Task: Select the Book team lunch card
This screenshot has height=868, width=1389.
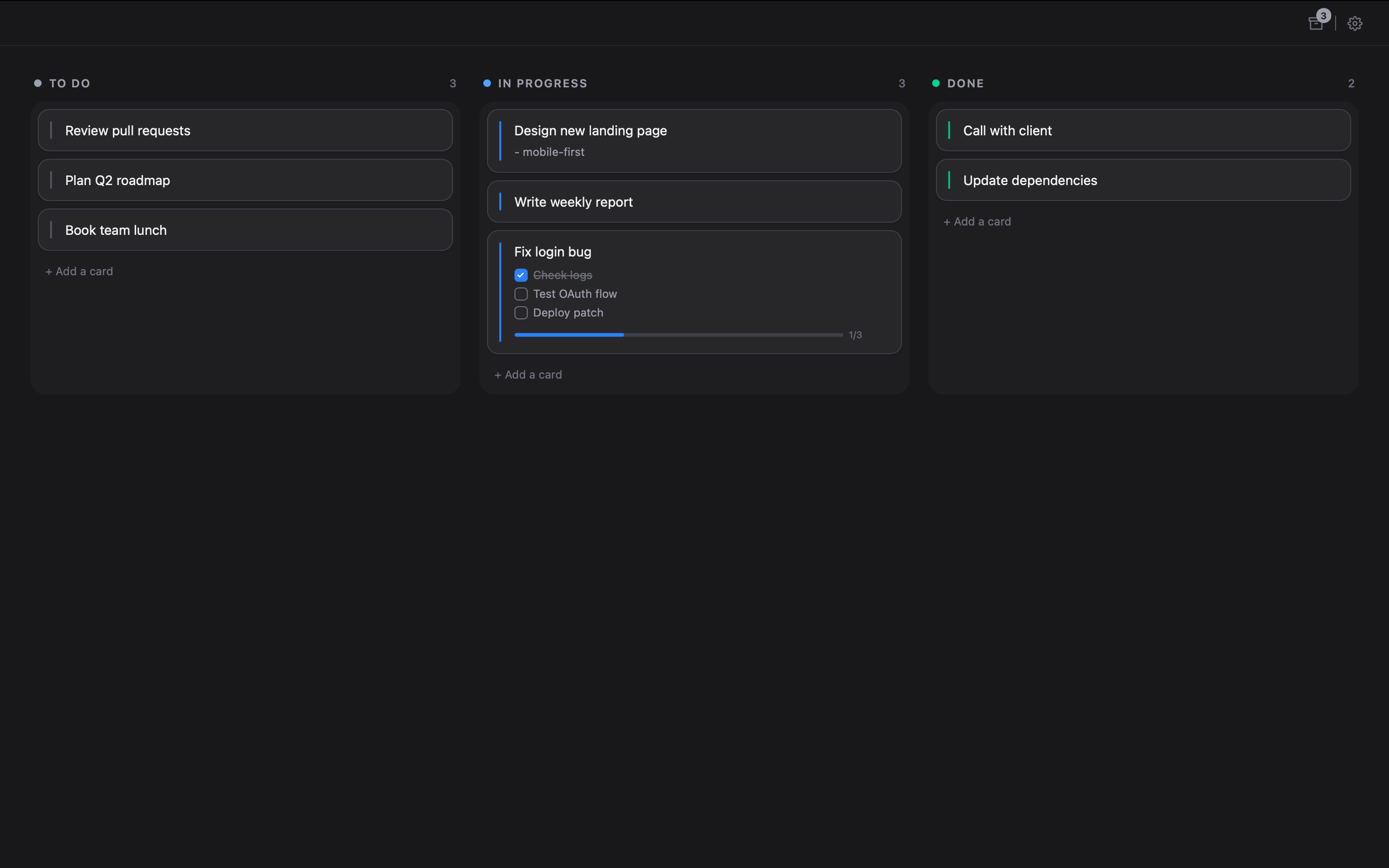Action: [x=245, y=230]
